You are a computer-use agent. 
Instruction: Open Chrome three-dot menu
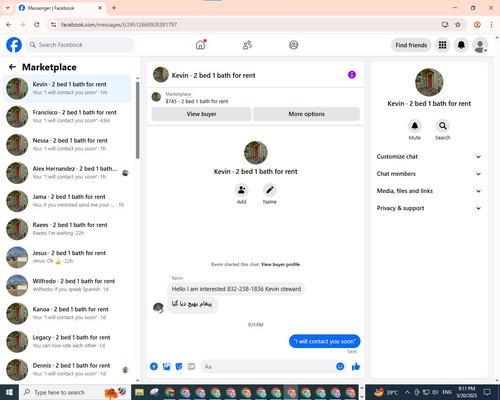point(491,24)
